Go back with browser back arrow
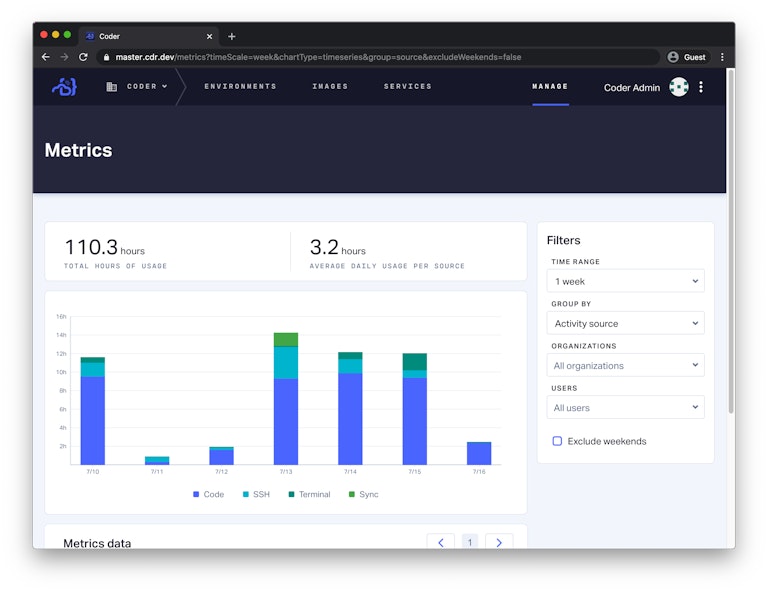Viewport: 768px width, 592px height. tap(46, 57)
